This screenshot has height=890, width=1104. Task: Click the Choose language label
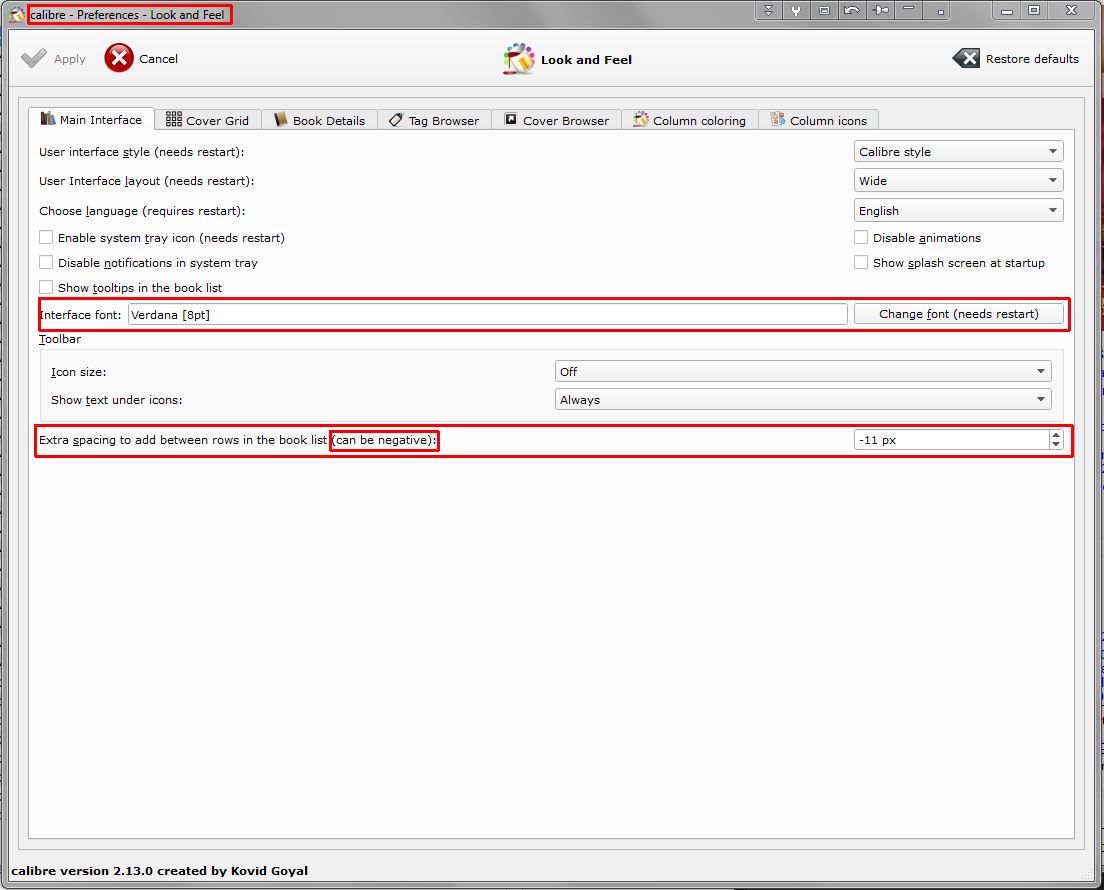point(142,211)
